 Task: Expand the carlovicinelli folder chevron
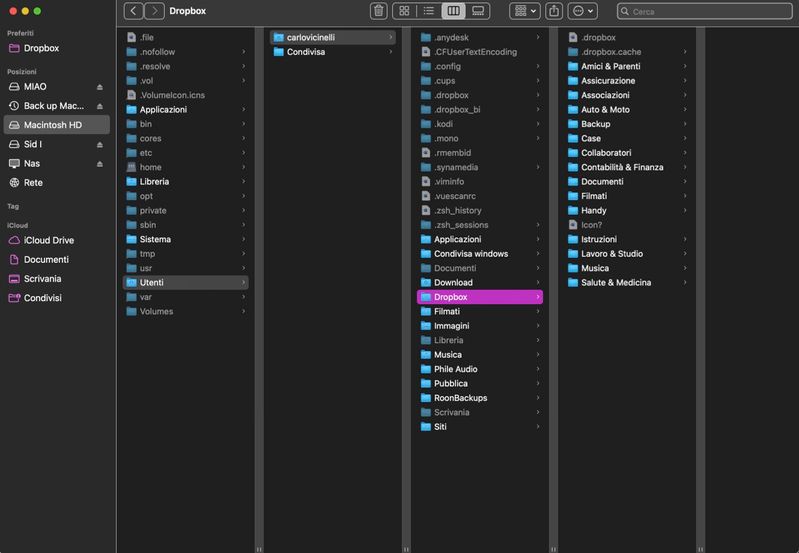[x=391, y=37]
